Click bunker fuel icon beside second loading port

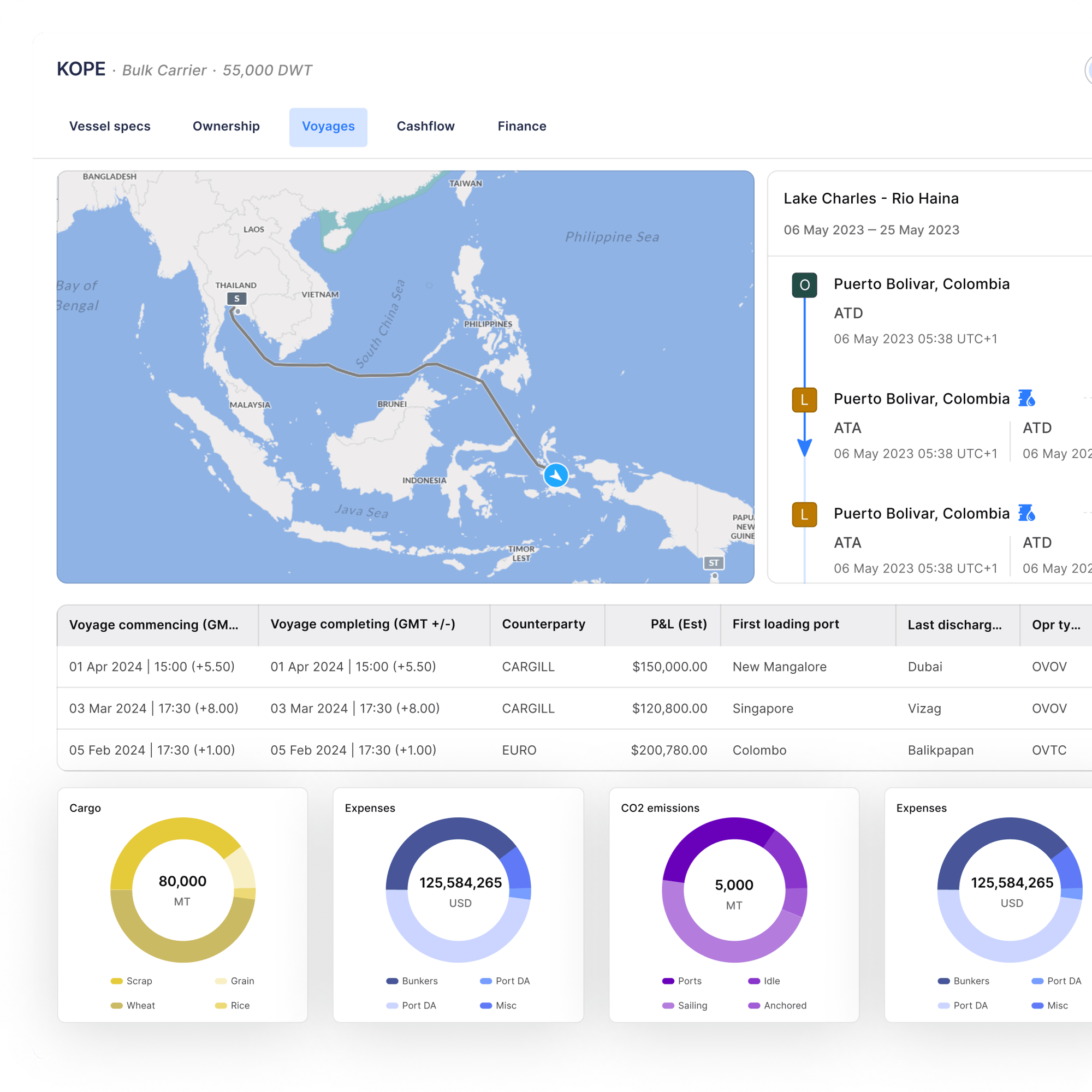1026,513
